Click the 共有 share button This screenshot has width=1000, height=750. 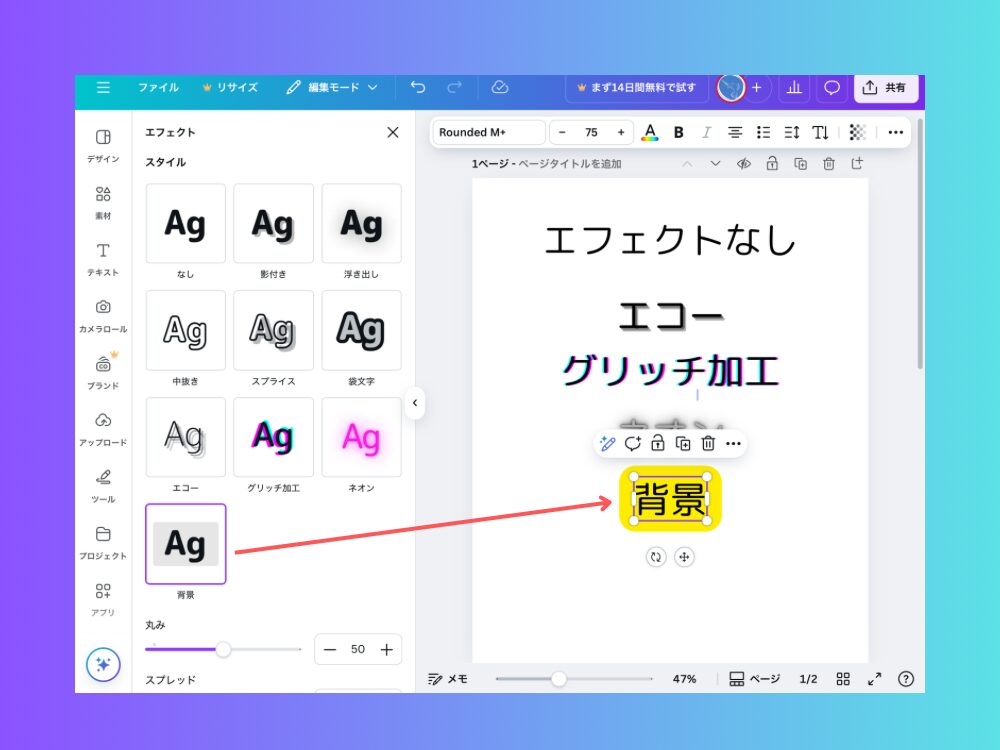(886, 88)
